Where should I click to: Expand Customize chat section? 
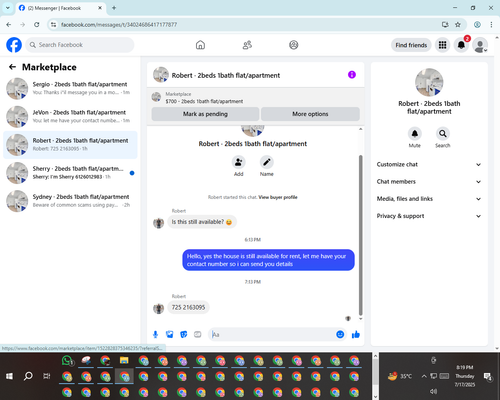429,164
